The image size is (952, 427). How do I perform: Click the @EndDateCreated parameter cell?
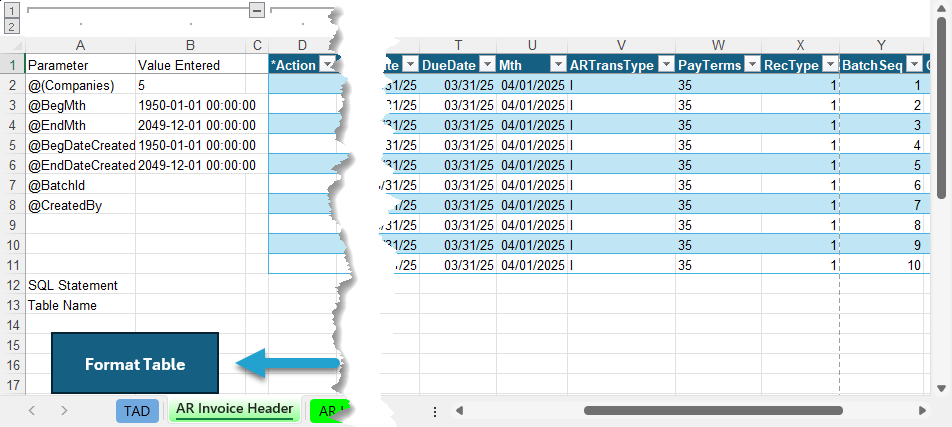(x=80, y=165)
